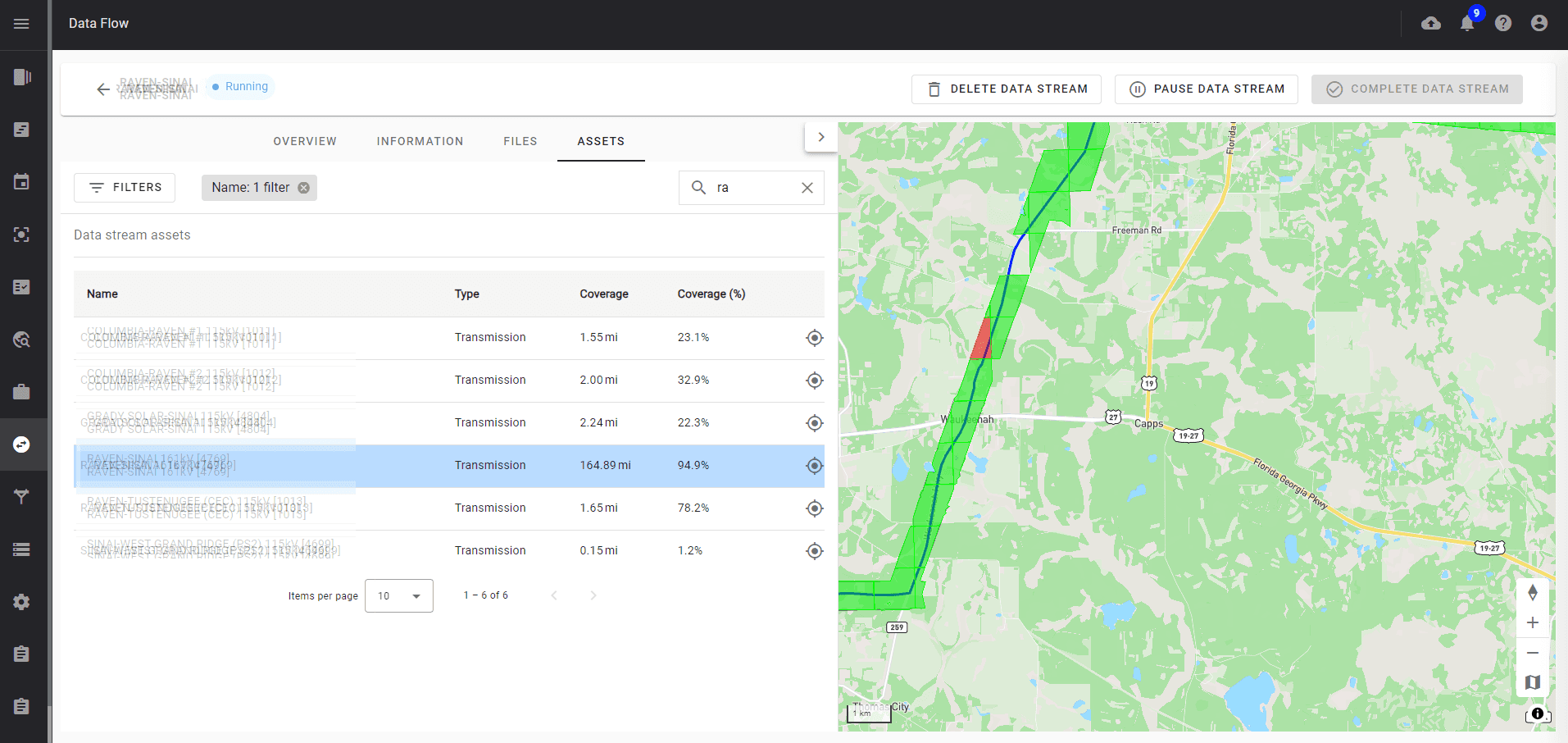Locate the 78.2% coverage asset on map

pyautogui.click(x=814, y=508)
